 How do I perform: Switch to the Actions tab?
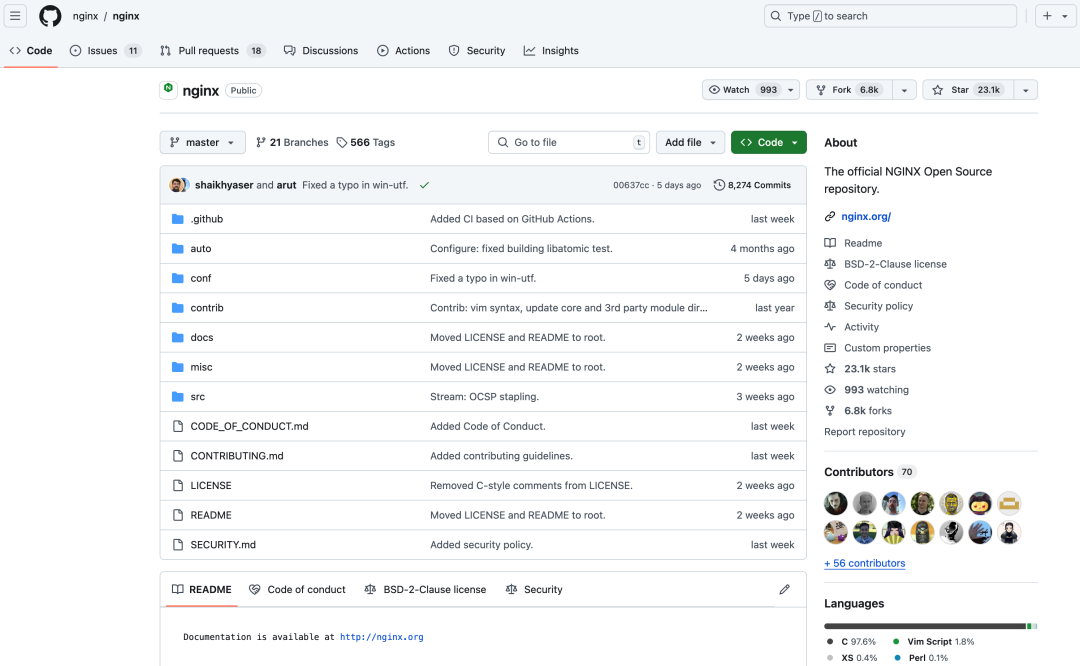point(404,51)
